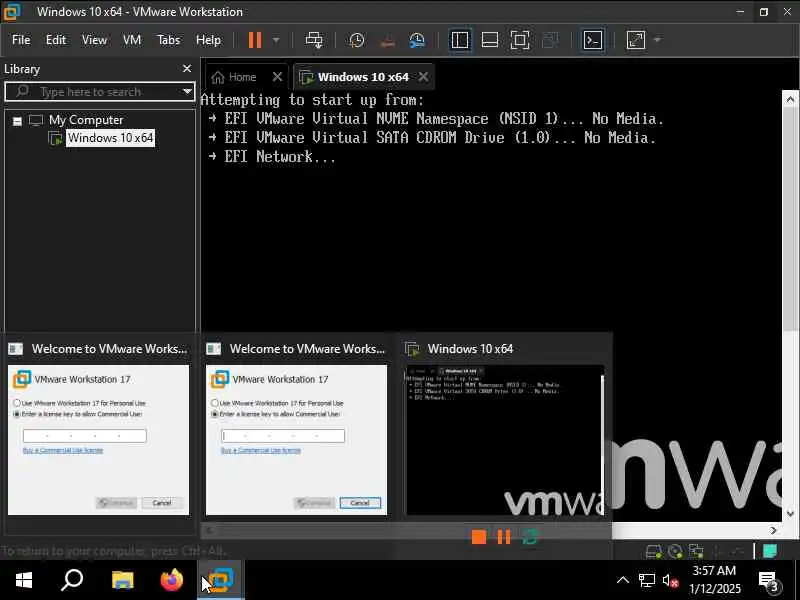
Task: Select My Computer in the library
Action: (x=86, y=120)
